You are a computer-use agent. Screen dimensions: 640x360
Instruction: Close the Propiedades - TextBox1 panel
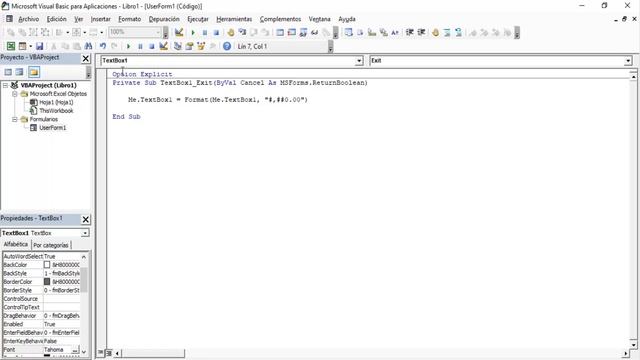[x=86, y=220]
